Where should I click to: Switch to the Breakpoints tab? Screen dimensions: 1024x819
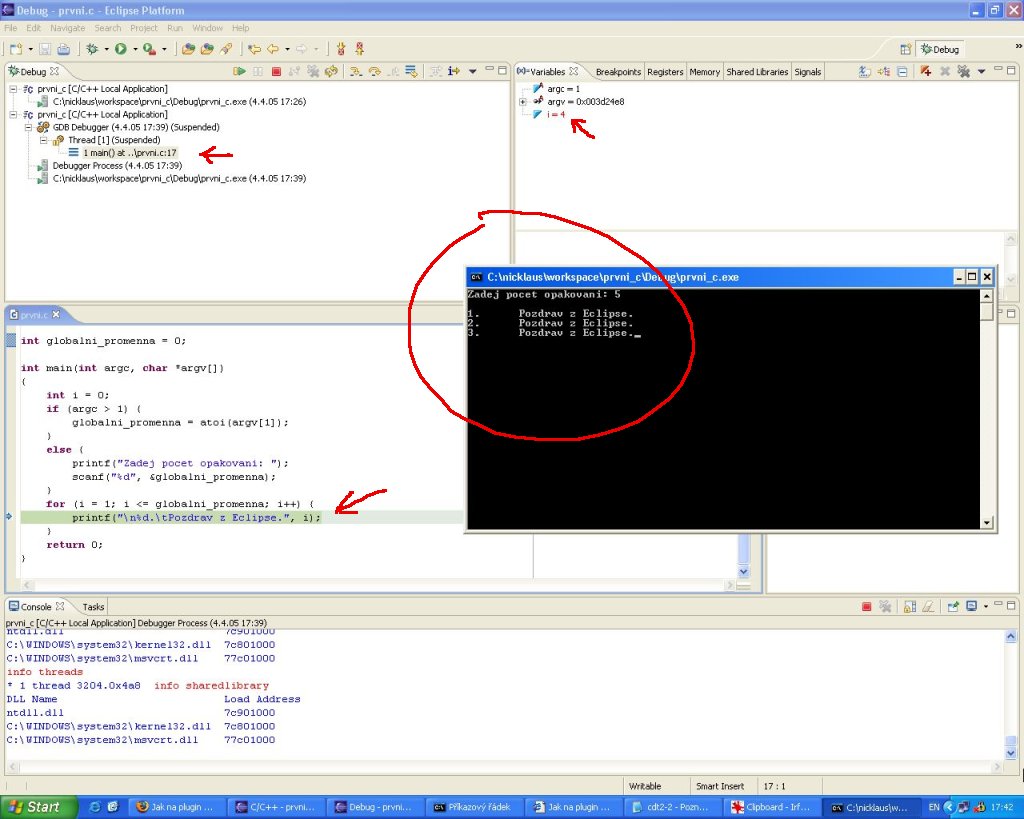tap(618, 72)
